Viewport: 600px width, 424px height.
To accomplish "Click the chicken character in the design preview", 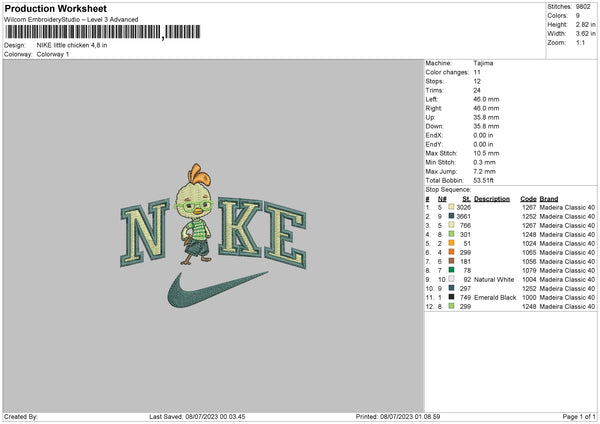I will [195, 214].
